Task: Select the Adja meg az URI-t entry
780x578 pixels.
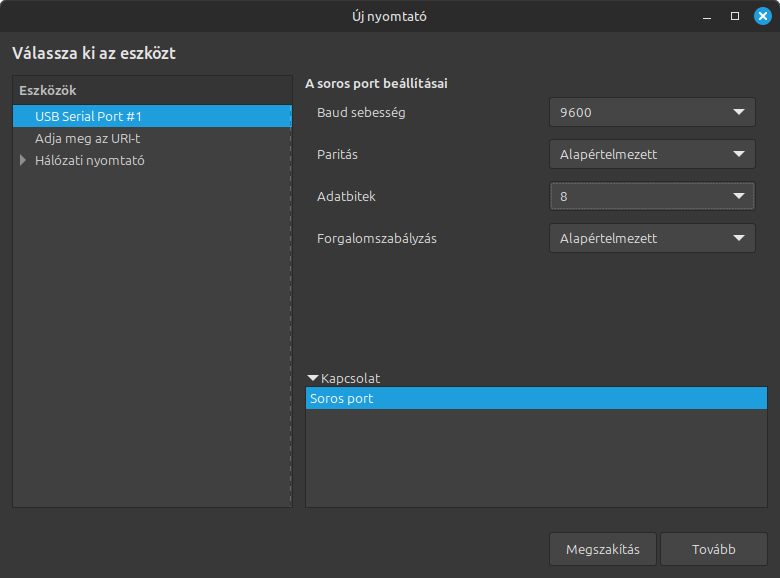Action: pyautogui.click(x=87, y=138)
